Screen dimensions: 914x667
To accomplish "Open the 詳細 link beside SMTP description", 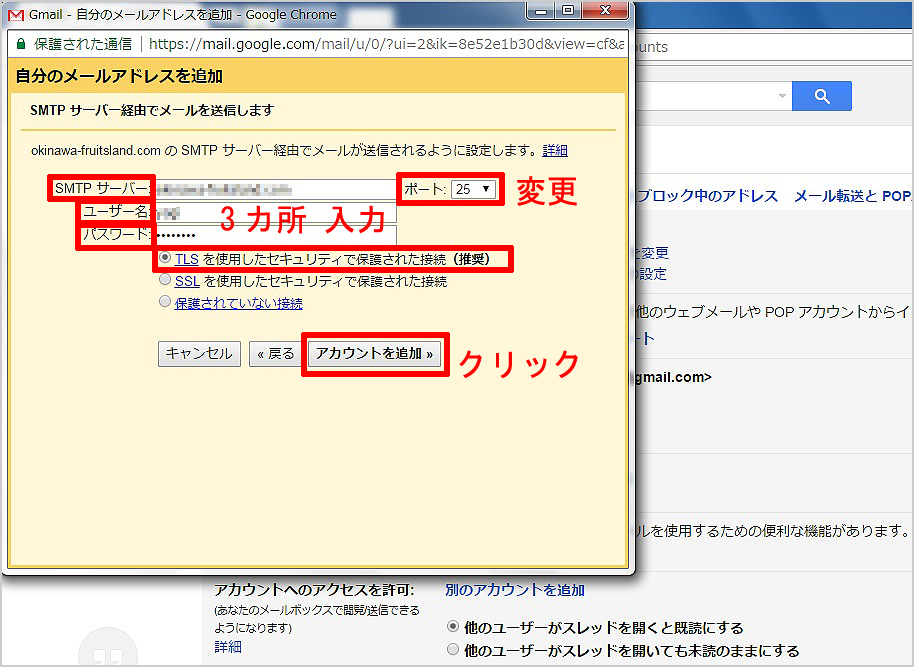I will click(x=555, y=151).
